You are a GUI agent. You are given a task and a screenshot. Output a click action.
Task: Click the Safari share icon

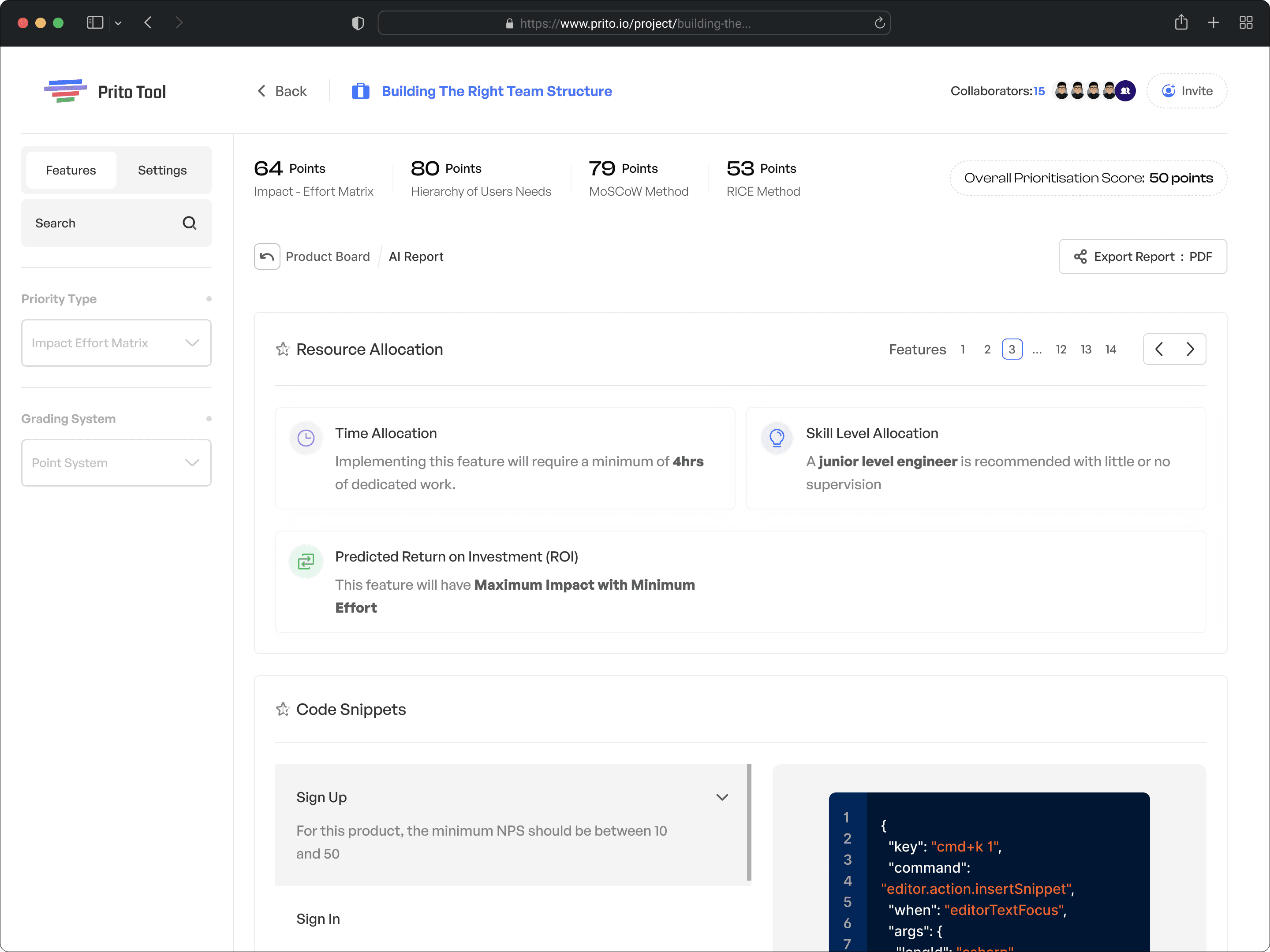1180,23
